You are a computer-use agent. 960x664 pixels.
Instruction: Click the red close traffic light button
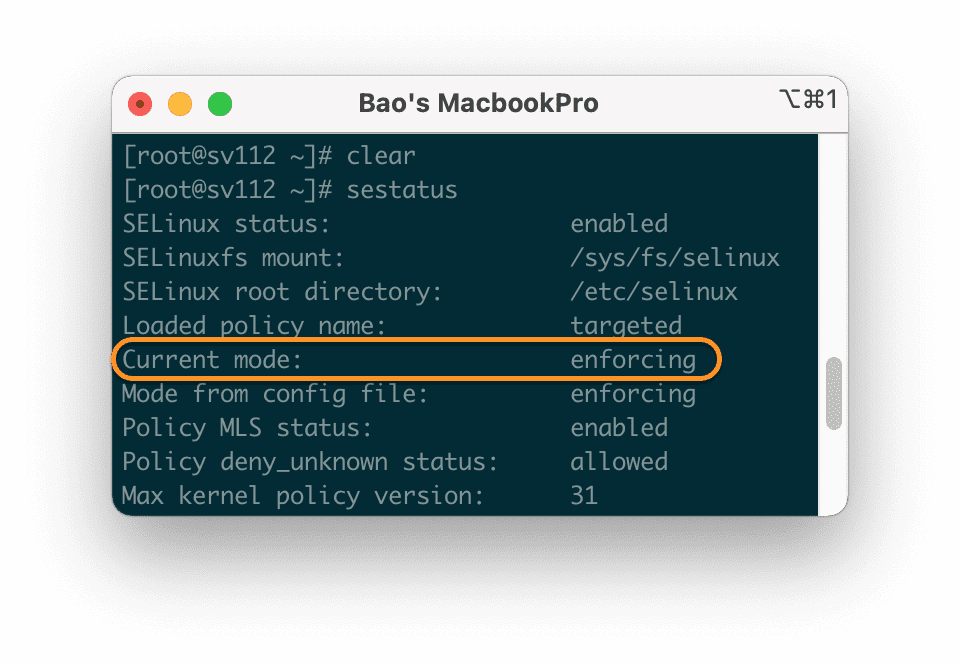tap(140, 103)
